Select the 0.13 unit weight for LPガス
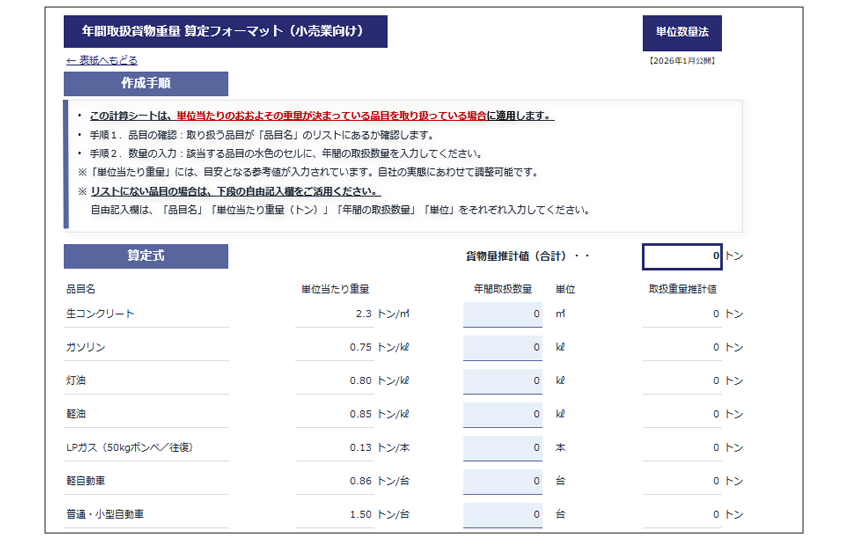 click(x=360, y=448)
